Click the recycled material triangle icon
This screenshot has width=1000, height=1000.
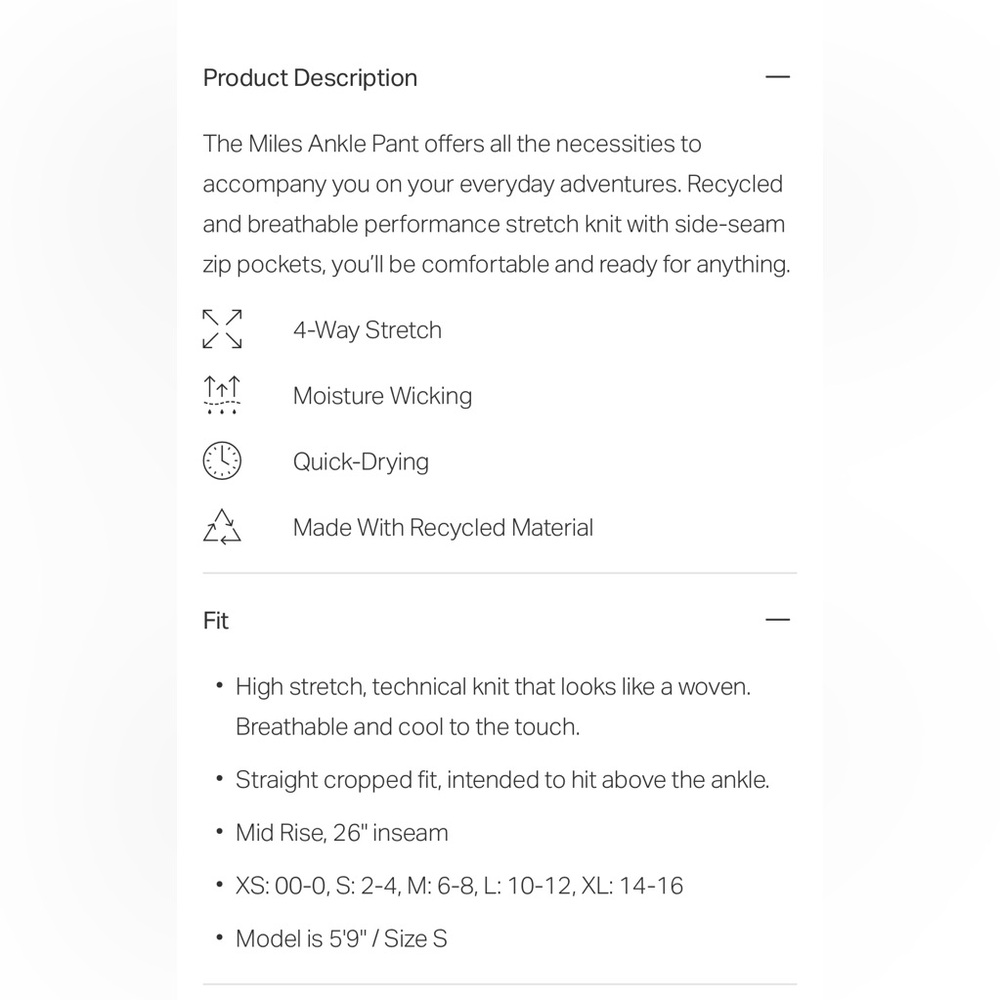pos(222,527)
